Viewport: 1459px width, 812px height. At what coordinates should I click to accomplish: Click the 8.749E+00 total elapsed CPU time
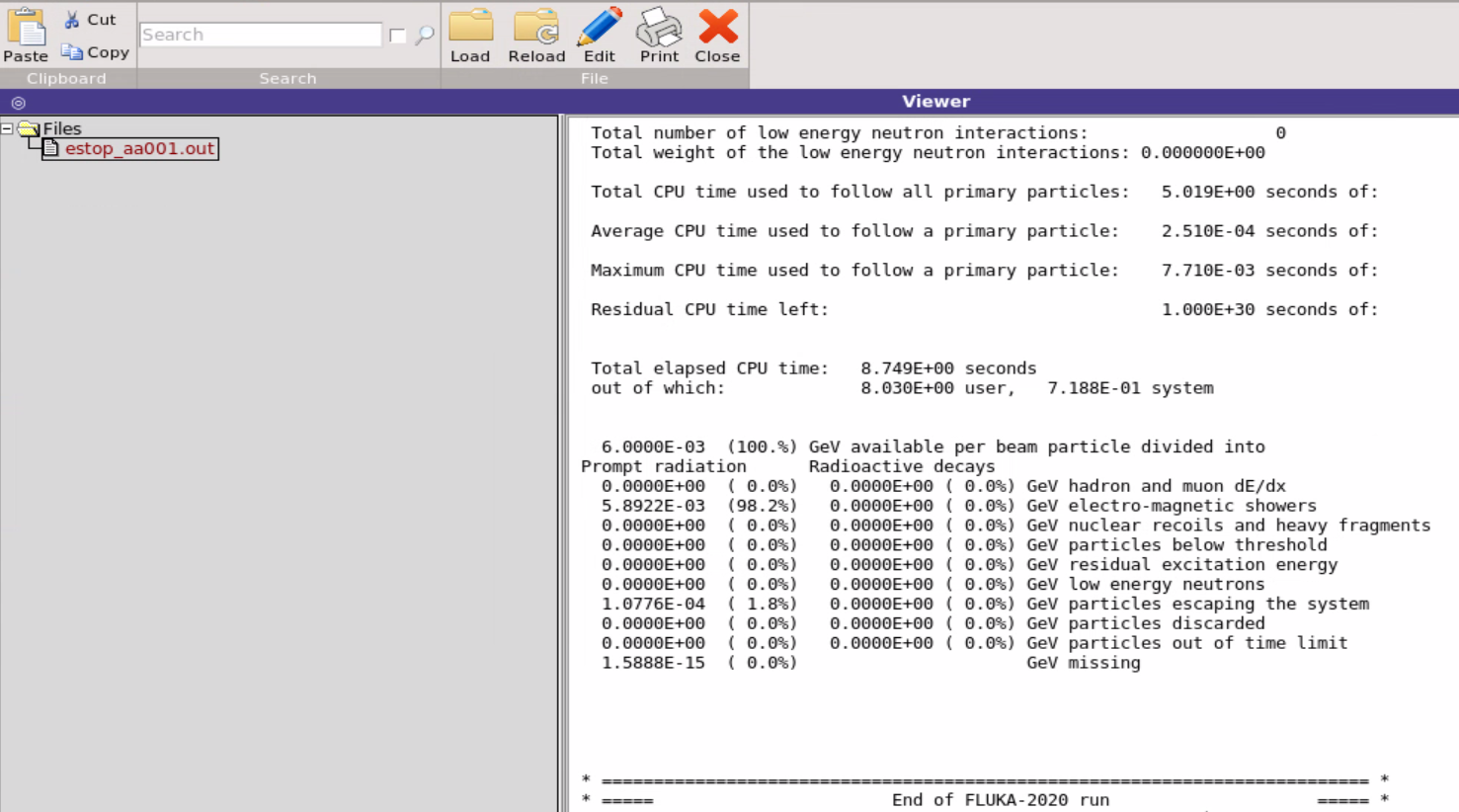click(x=907, y=368)
